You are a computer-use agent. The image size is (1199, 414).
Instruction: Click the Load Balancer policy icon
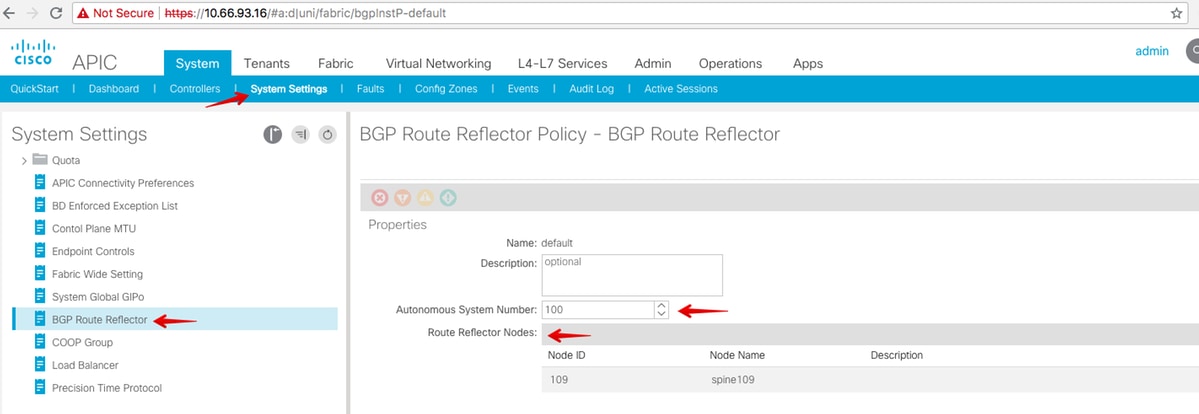click(x=40, y=364)
